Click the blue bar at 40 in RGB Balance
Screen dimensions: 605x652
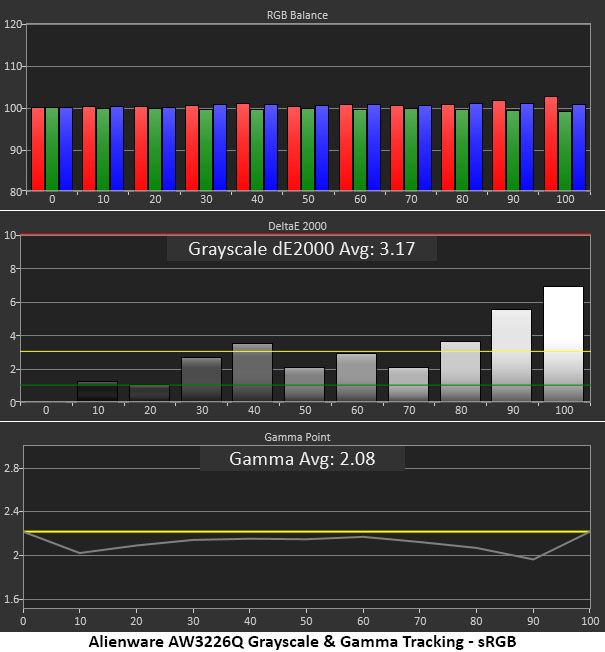[271, 148]
